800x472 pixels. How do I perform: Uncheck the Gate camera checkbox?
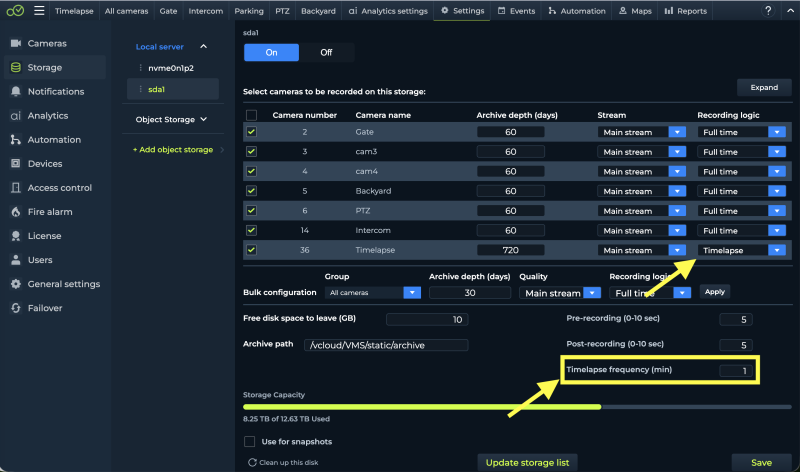[252, 132]
